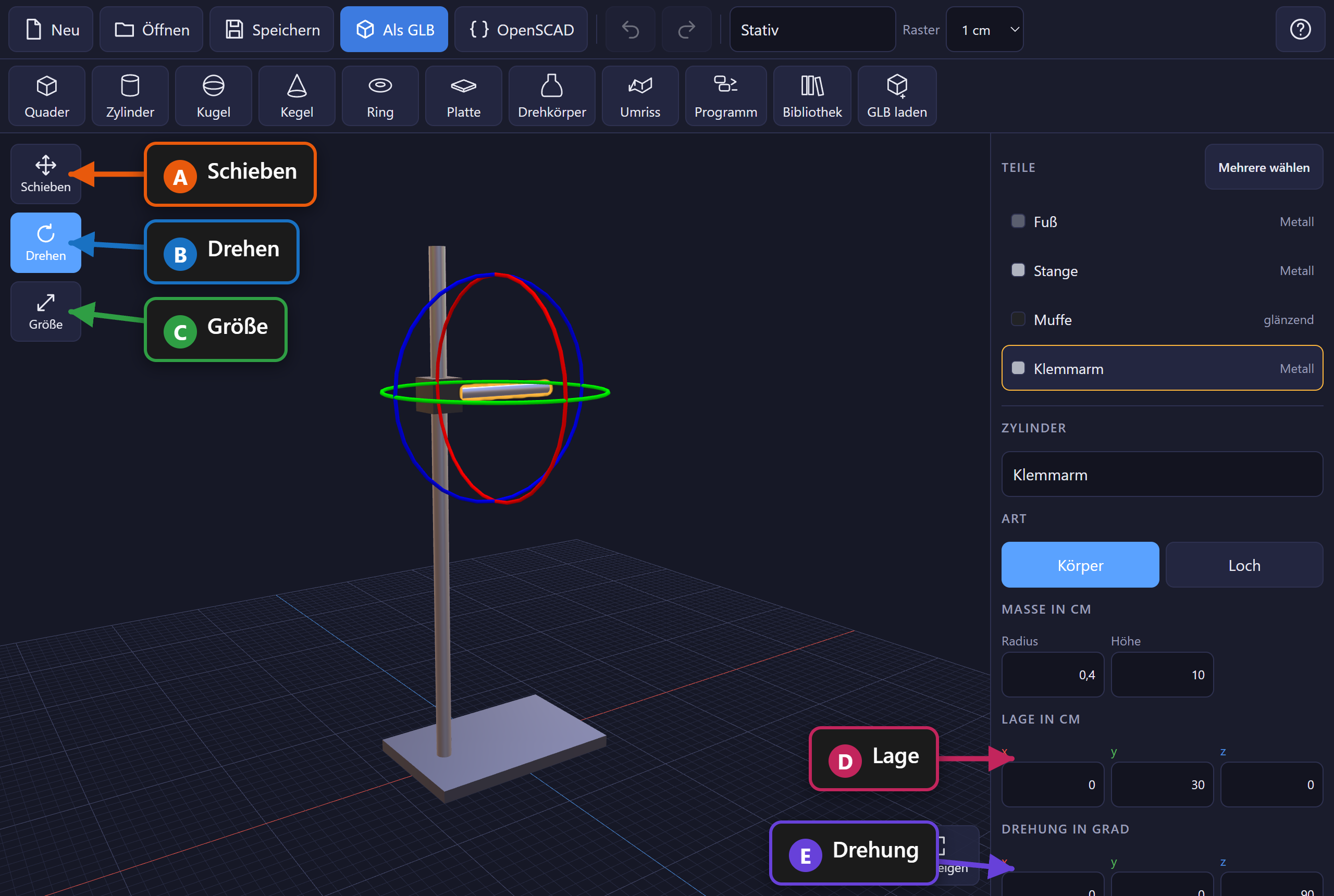Image resolution: width=1334 pixels, height=896 pixels.
Task: Redo the last action
Action: coord(686,29)
